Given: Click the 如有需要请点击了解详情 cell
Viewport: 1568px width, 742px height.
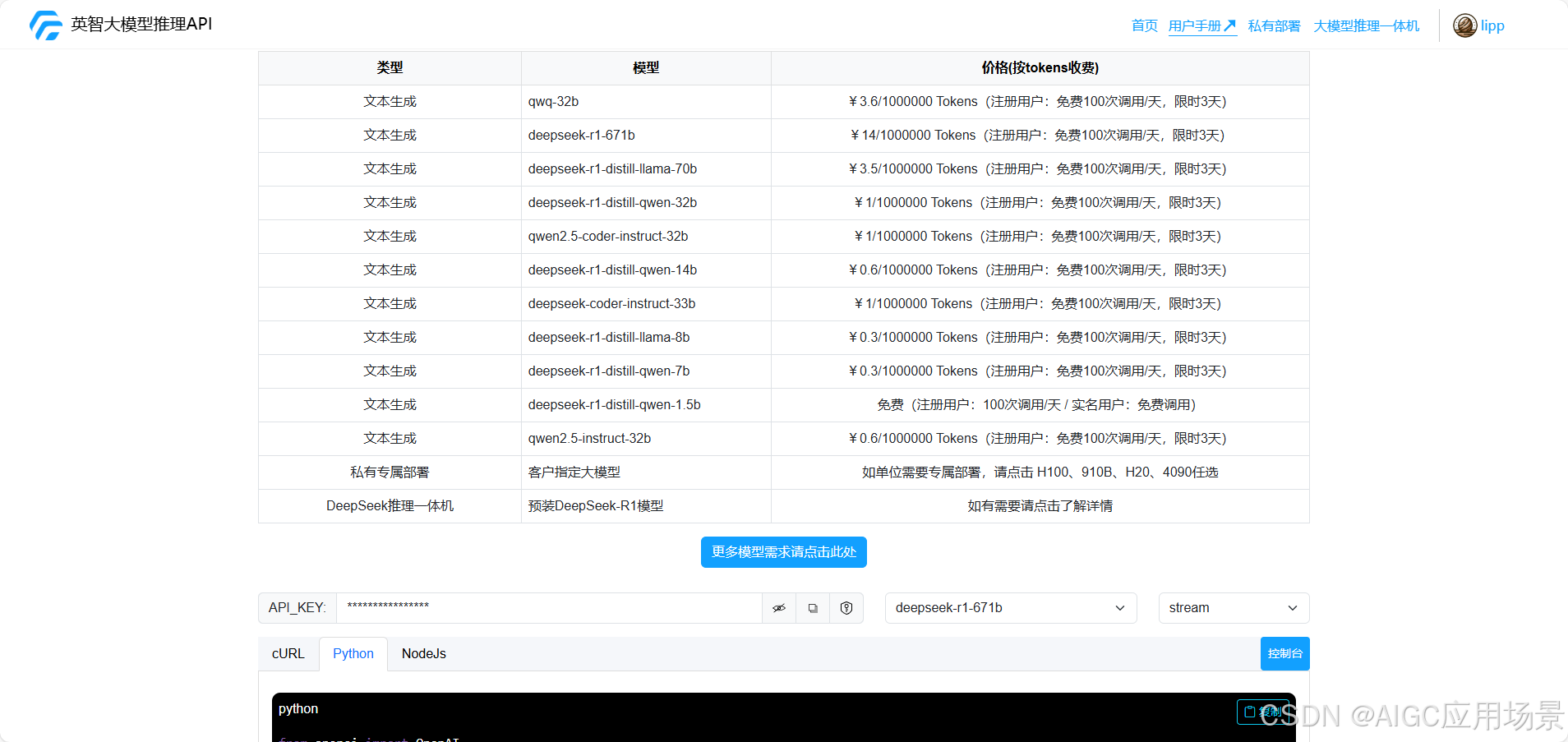Looking at the screenshot, I should tap(1040, 506).
